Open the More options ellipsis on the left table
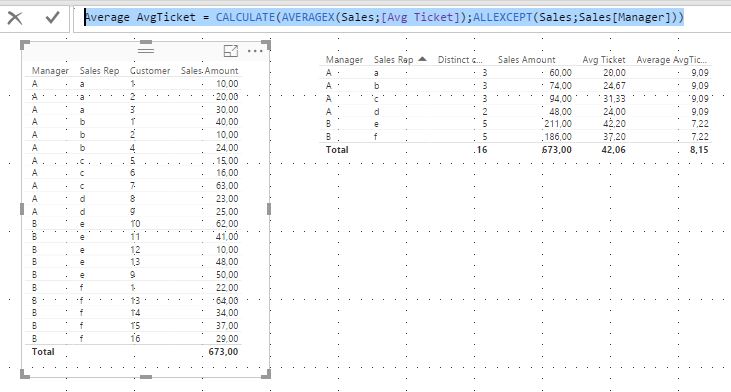 (255, 51)
